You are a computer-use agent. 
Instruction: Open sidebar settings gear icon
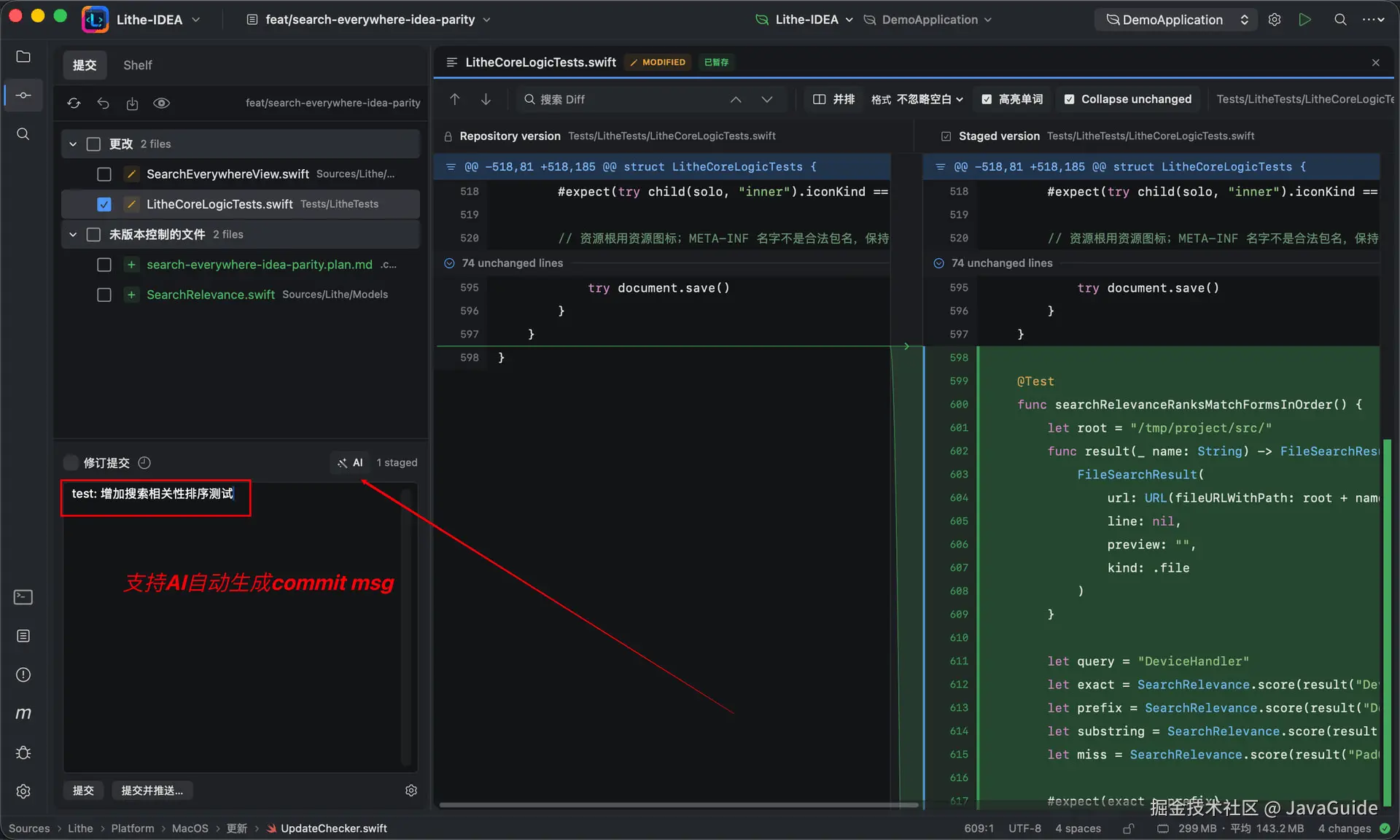[23, 791]
